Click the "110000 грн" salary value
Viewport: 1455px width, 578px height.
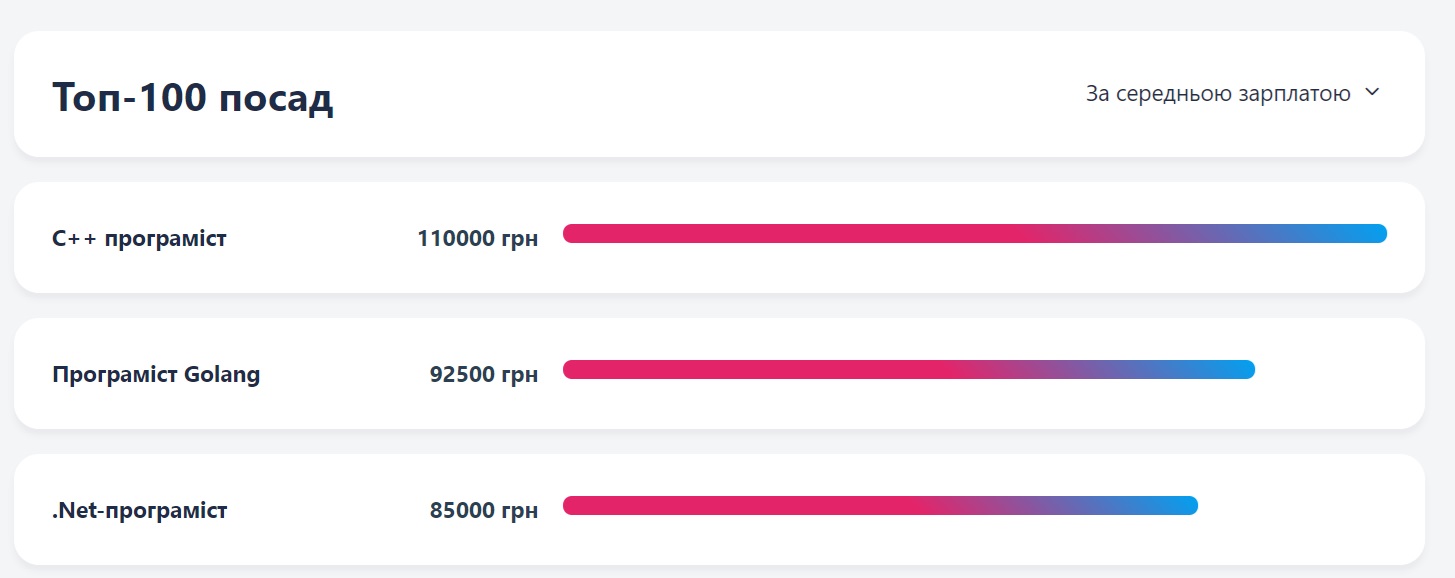[x=477, y=239]
